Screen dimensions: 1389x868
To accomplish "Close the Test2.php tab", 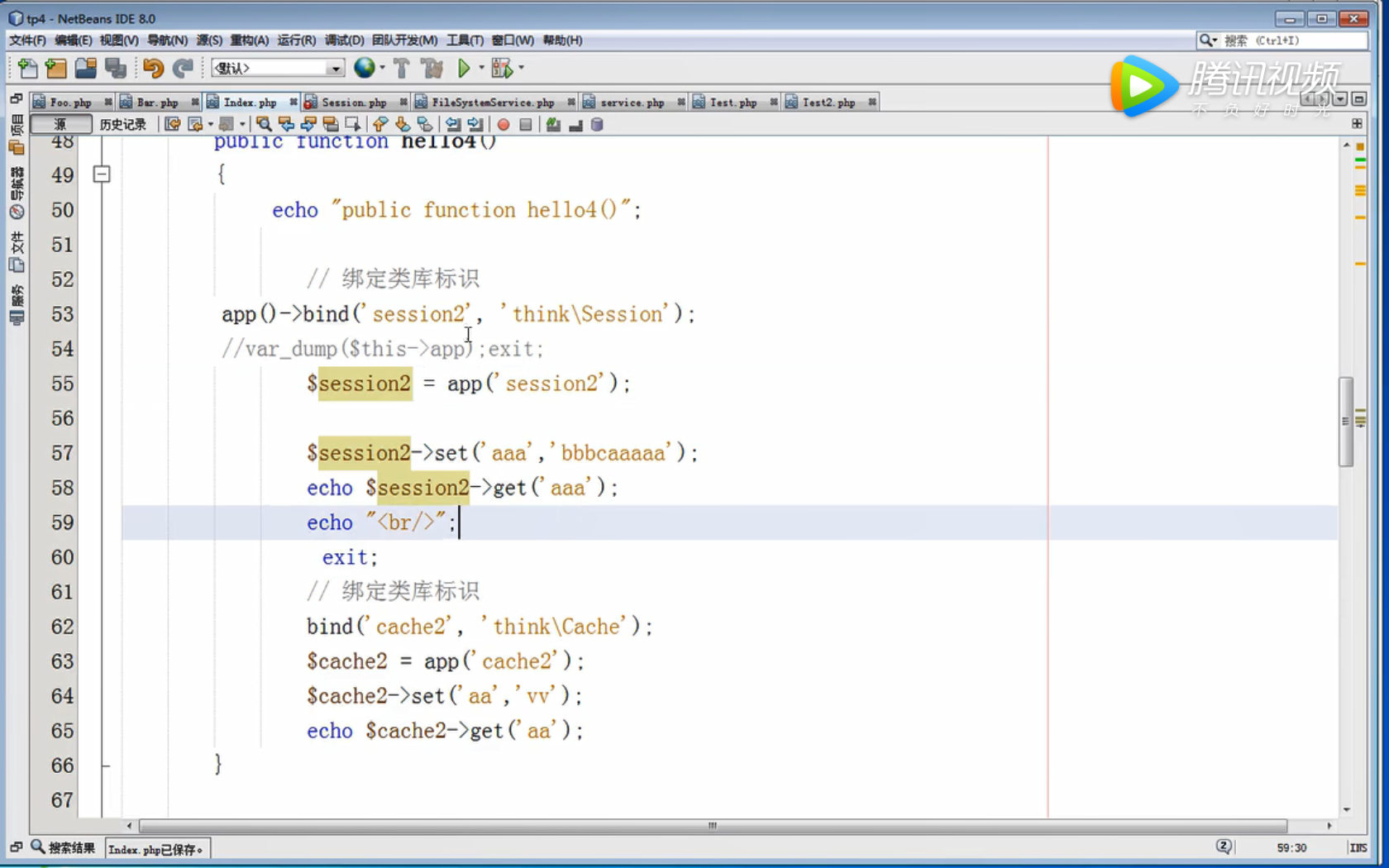I will [872, 103].
